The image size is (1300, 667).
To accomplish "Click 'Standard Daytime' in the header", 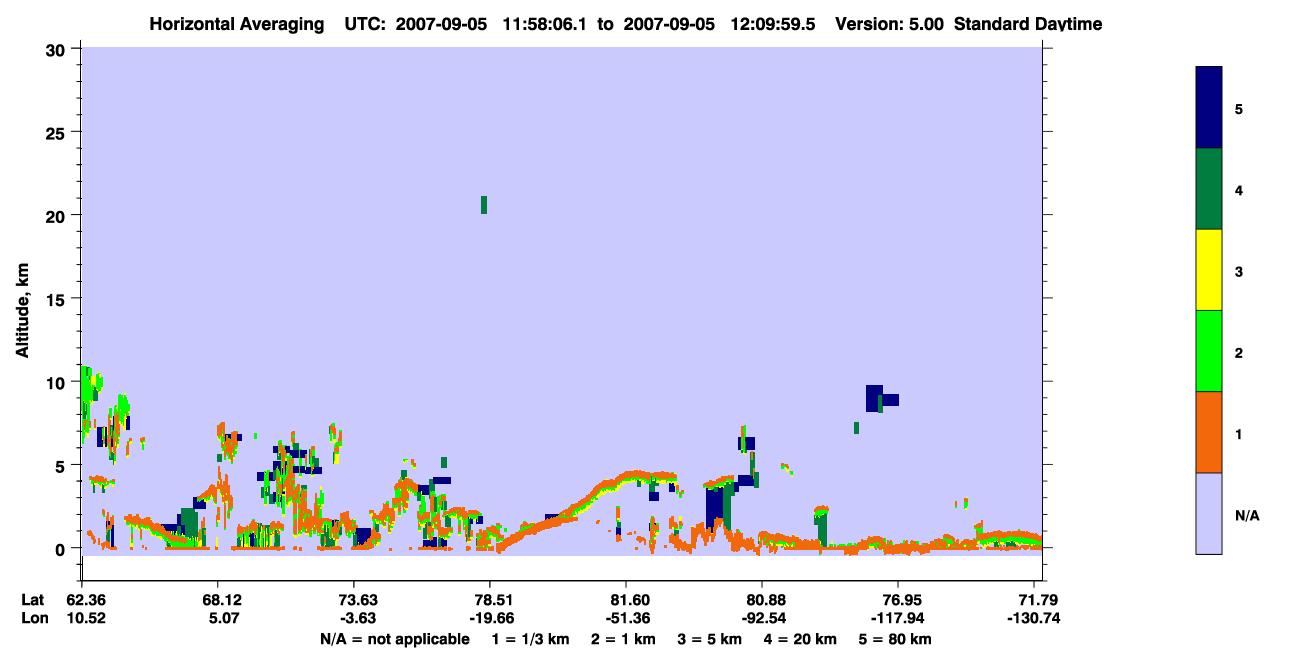I will 1028,24.
